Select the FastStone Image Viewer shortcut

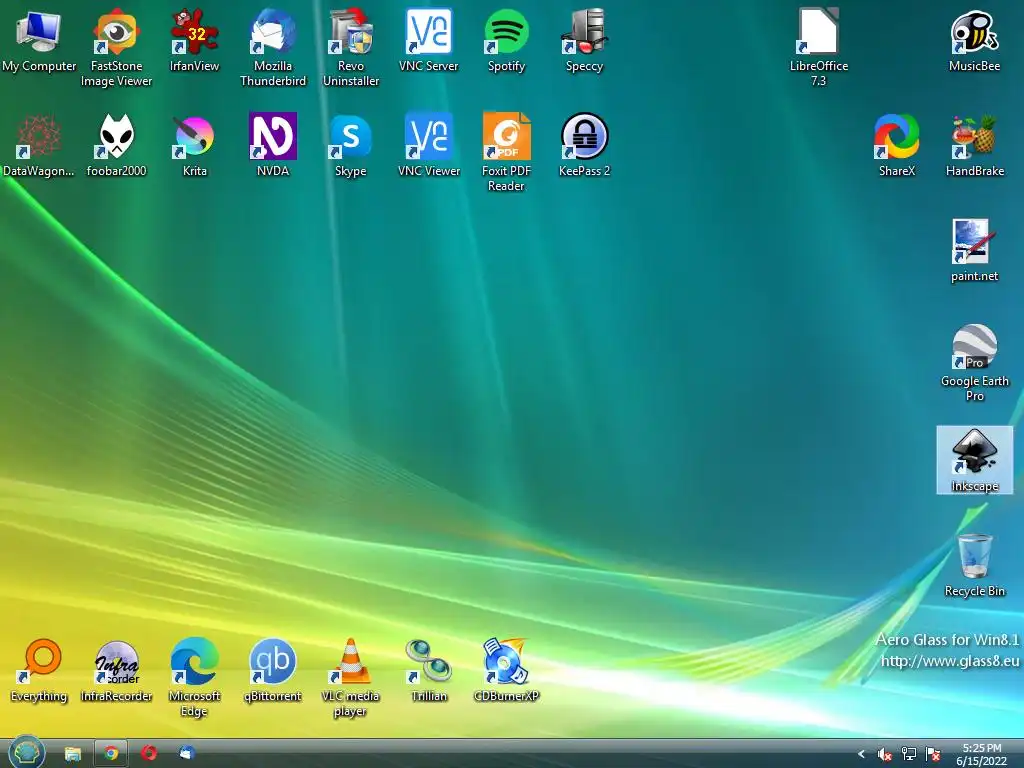(x=116, y=47)
